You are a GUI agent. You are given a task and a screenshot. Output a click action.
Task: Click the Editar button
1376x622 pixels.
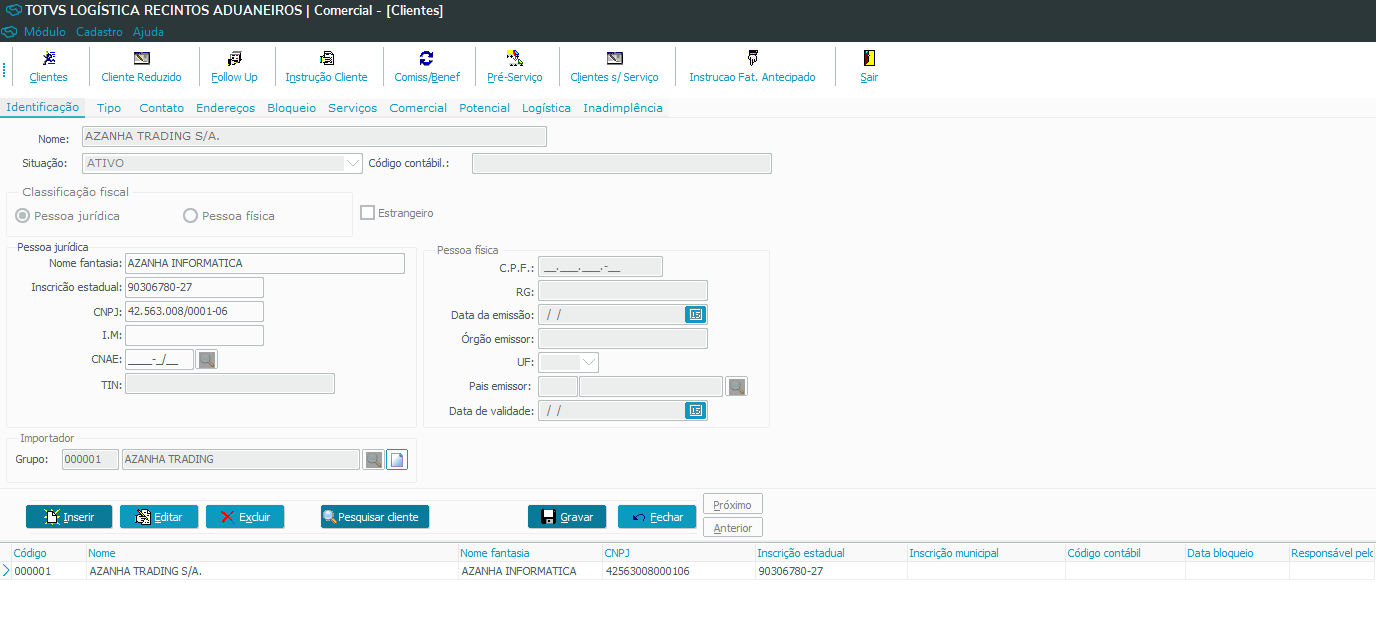coord(159,517)
